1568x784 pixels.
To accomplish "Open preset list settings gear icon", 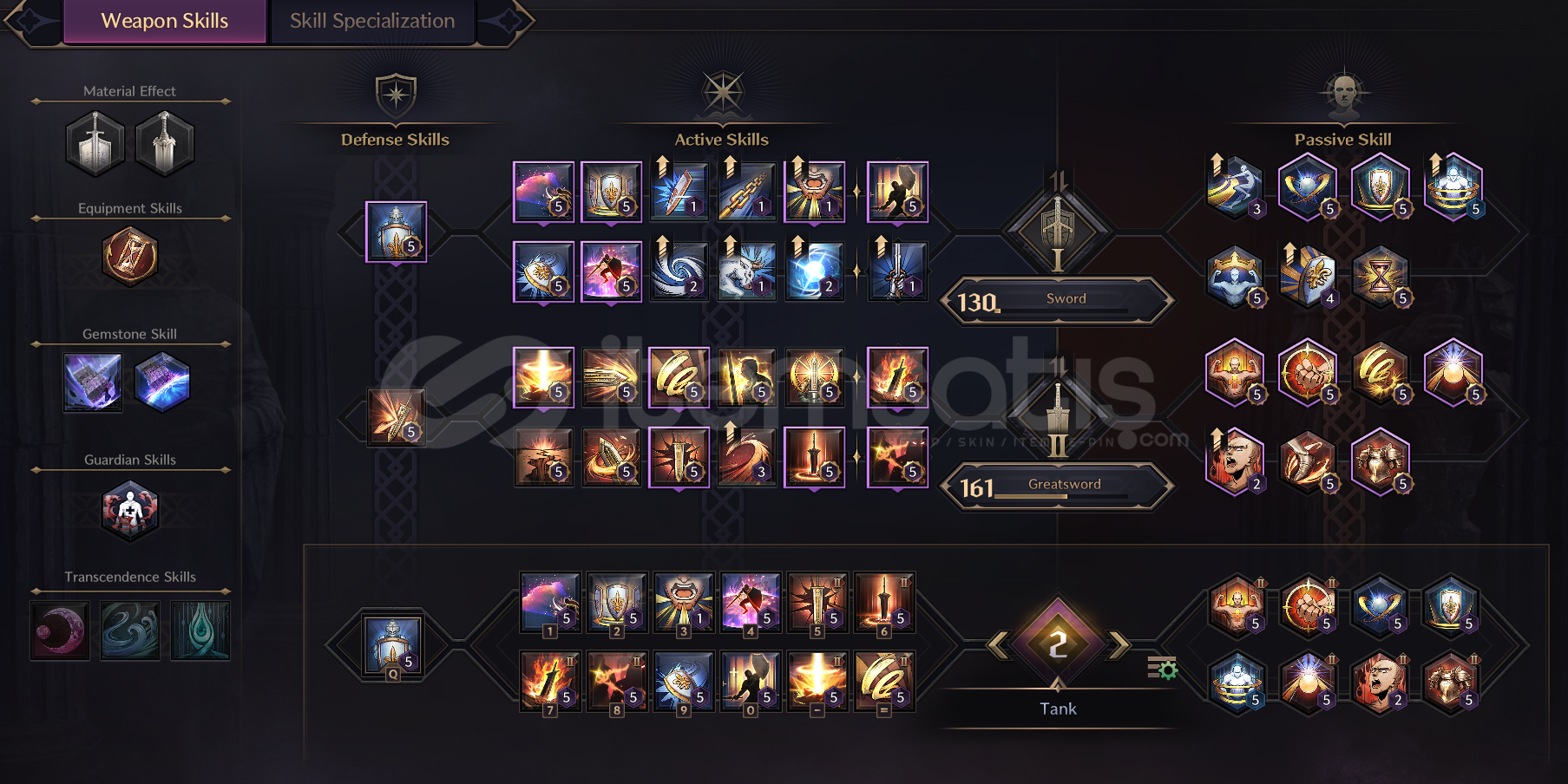I will point(1163,668).
